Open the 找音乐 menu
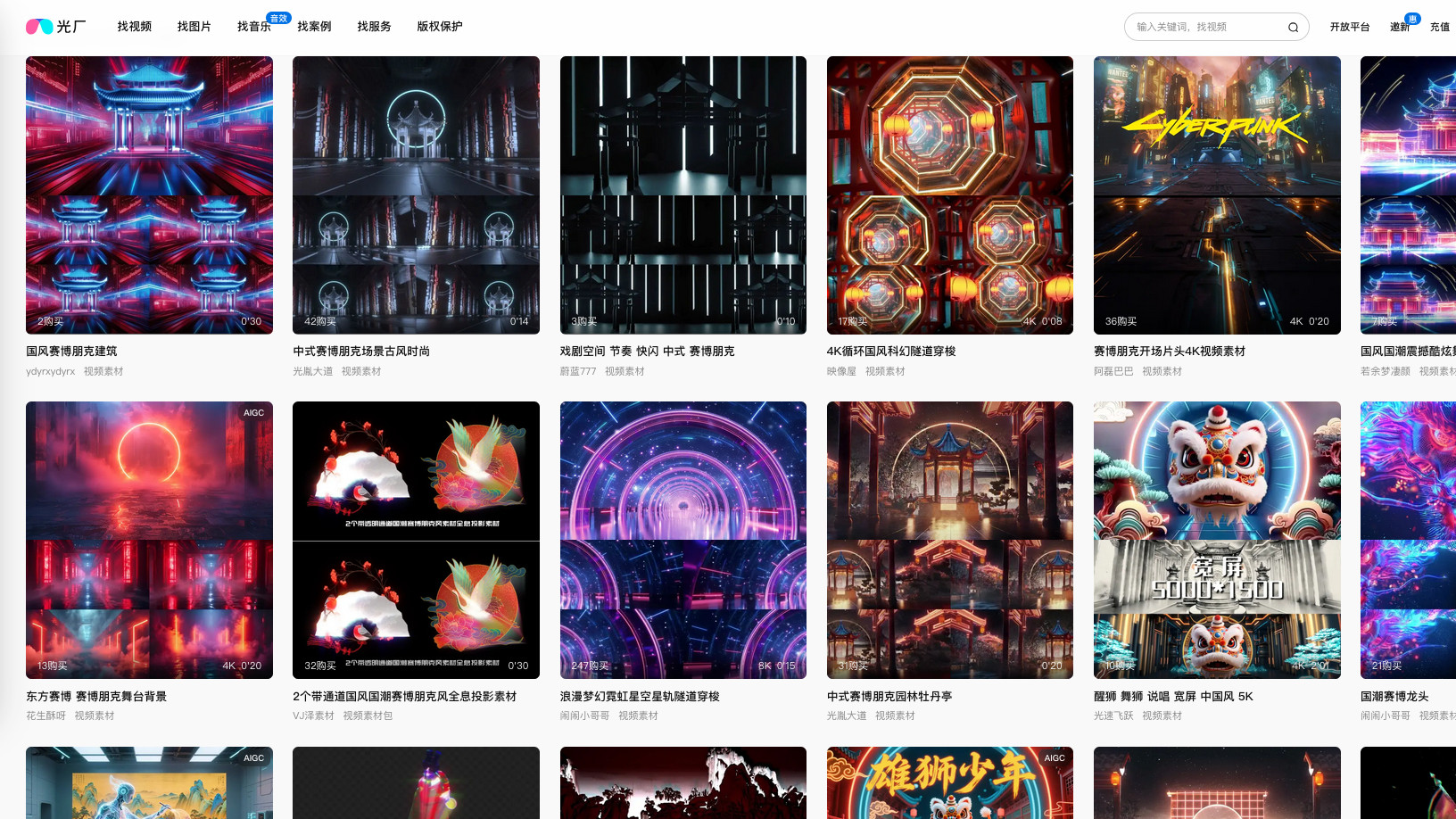1456x819 pixels. (x=254, y=27)
